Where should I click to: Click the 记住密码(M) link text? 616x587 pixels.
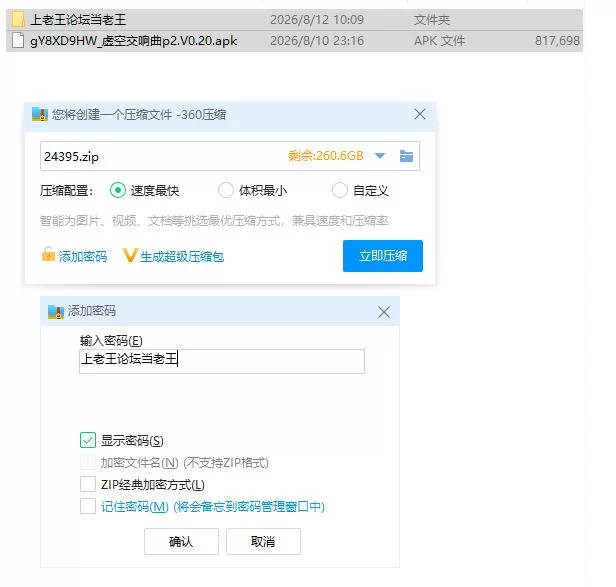point(135,506)
